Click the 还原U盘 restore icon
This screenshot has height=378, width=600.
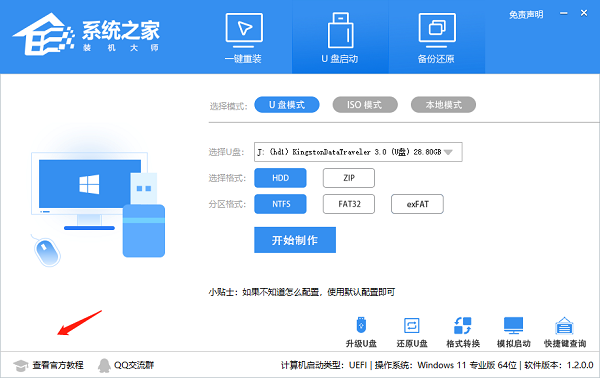(412, 332)
